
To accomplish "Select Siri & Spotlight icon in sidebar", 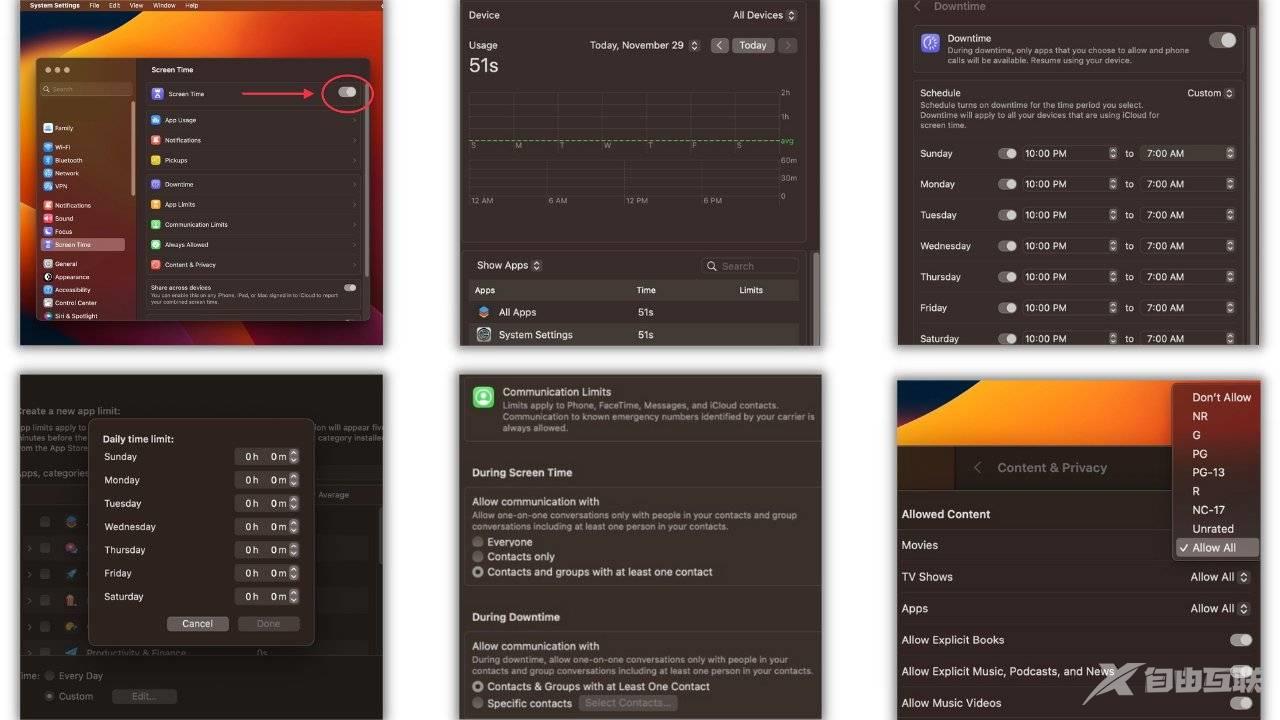I will point(48,316).
